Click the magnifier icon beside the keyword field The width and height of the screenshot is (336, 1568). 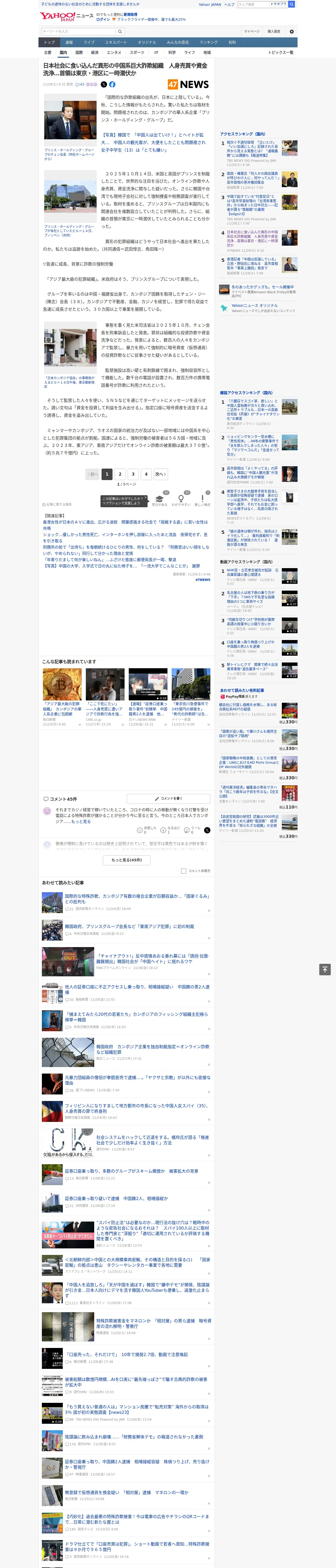click(120, 32)
